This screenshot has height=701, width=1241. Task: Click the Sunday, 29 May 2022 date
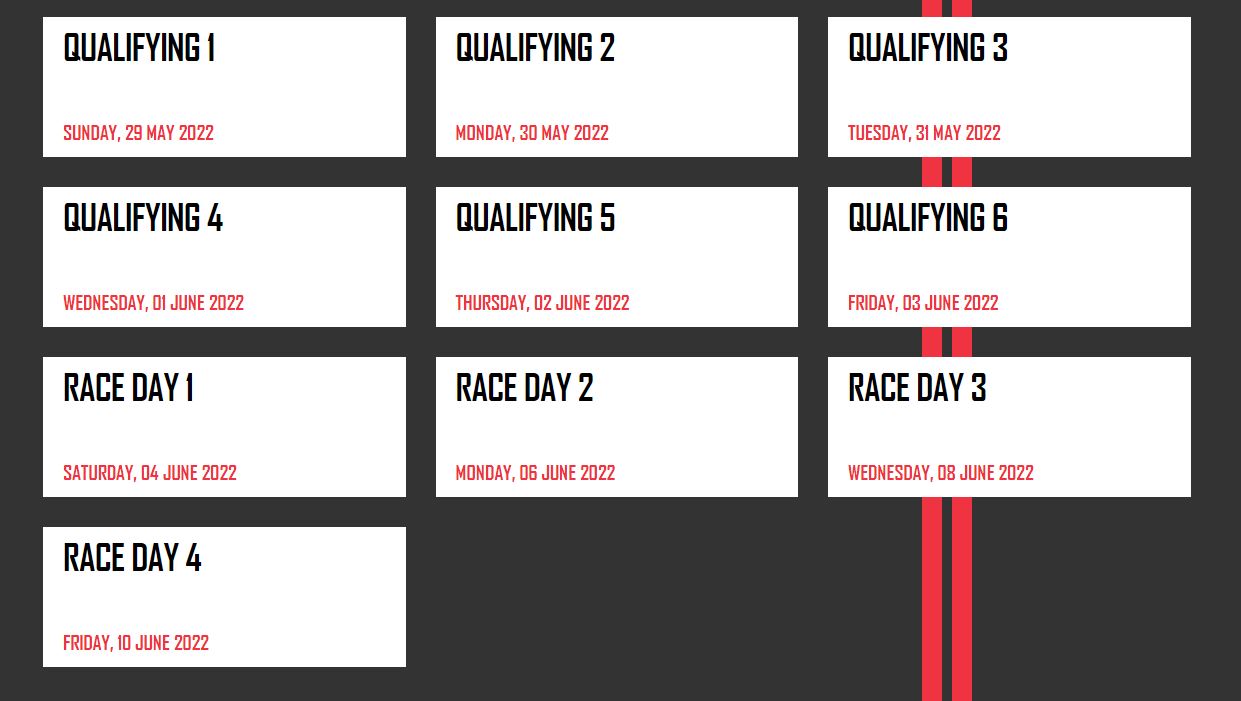pos(138,133)
